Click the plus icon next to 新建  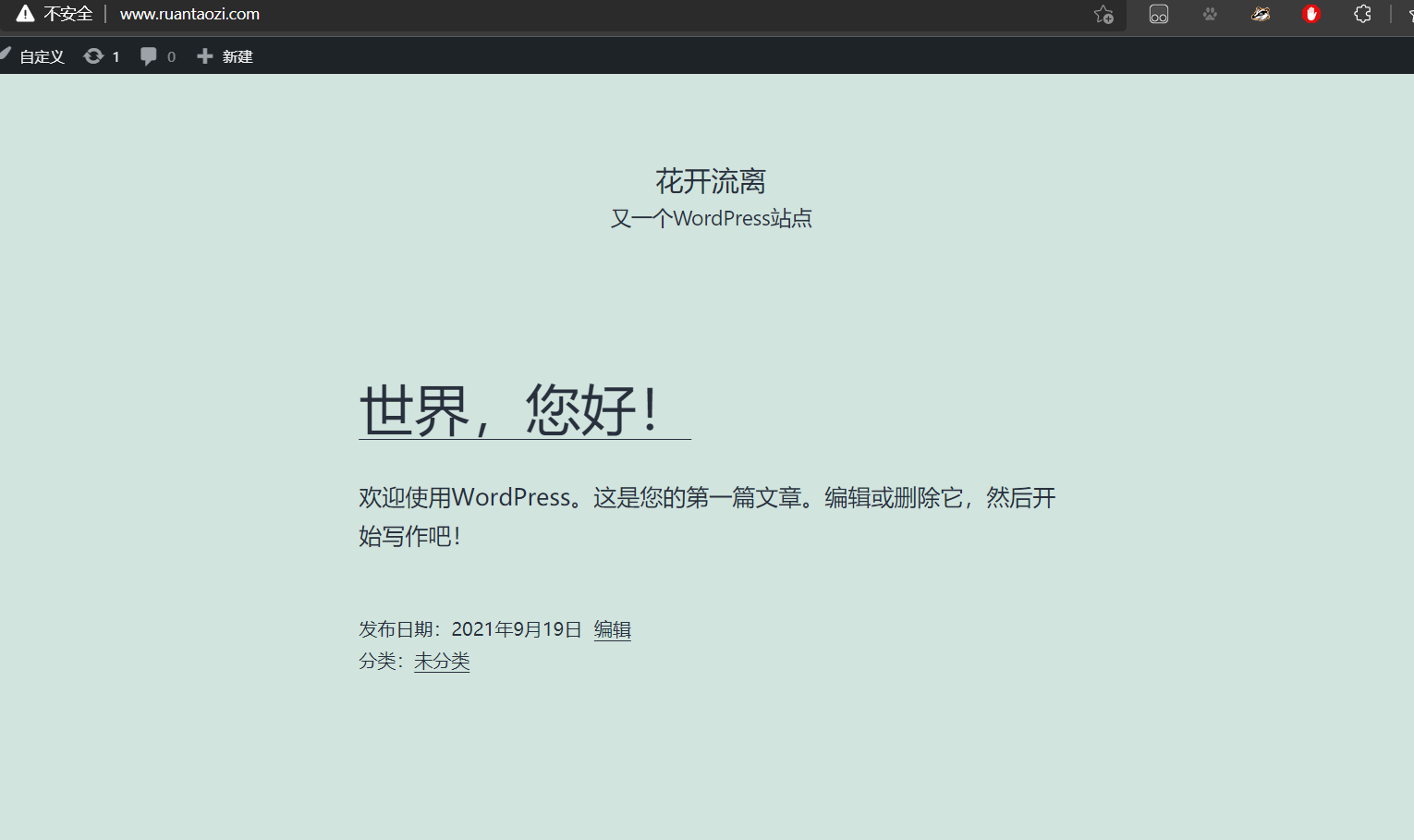click(x=203, y=55)
